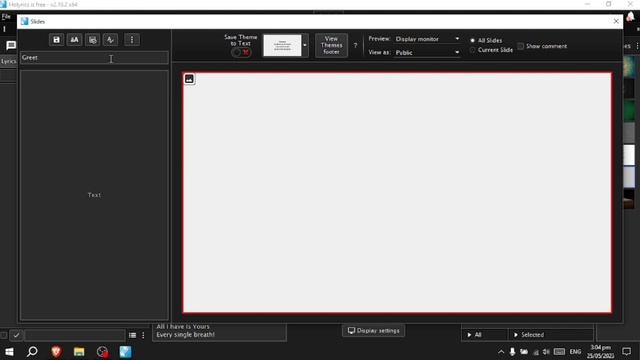Viewport: 640px width, 360px height.
Task: Select the Current Slide radio option
Action: (472, 50)
